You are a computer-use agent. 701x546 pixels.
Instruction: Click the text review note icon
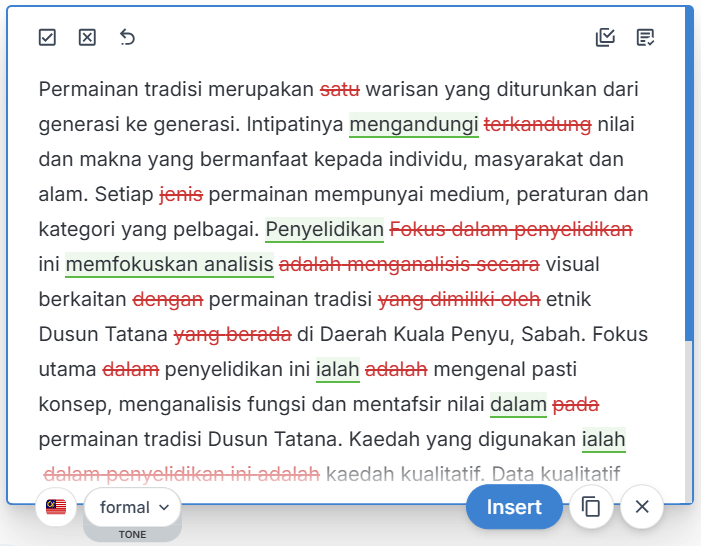[646, 38]
